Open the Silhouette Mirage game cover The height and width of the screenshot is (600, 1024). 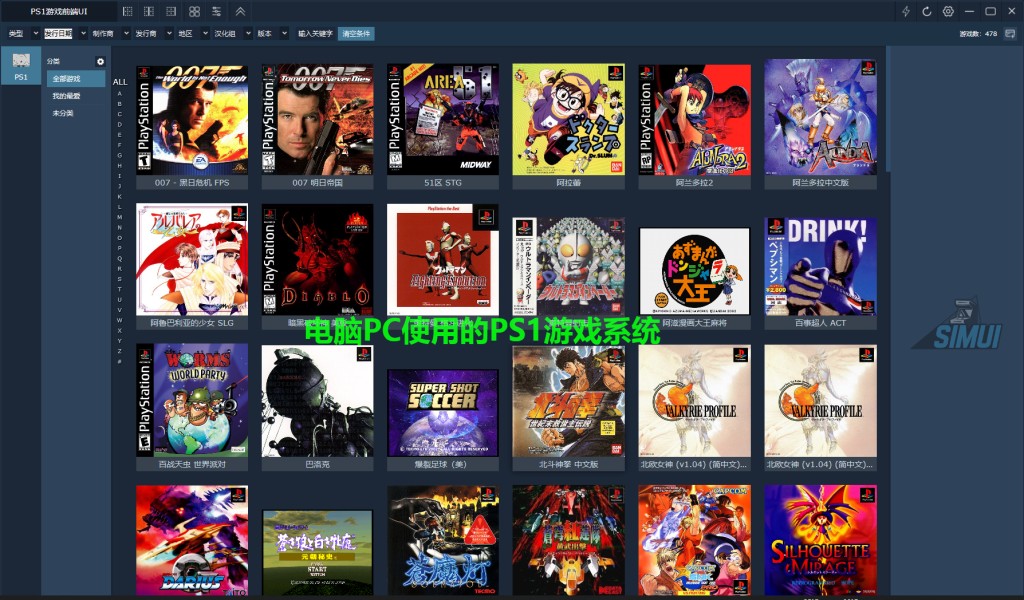[x=820, y=540]
